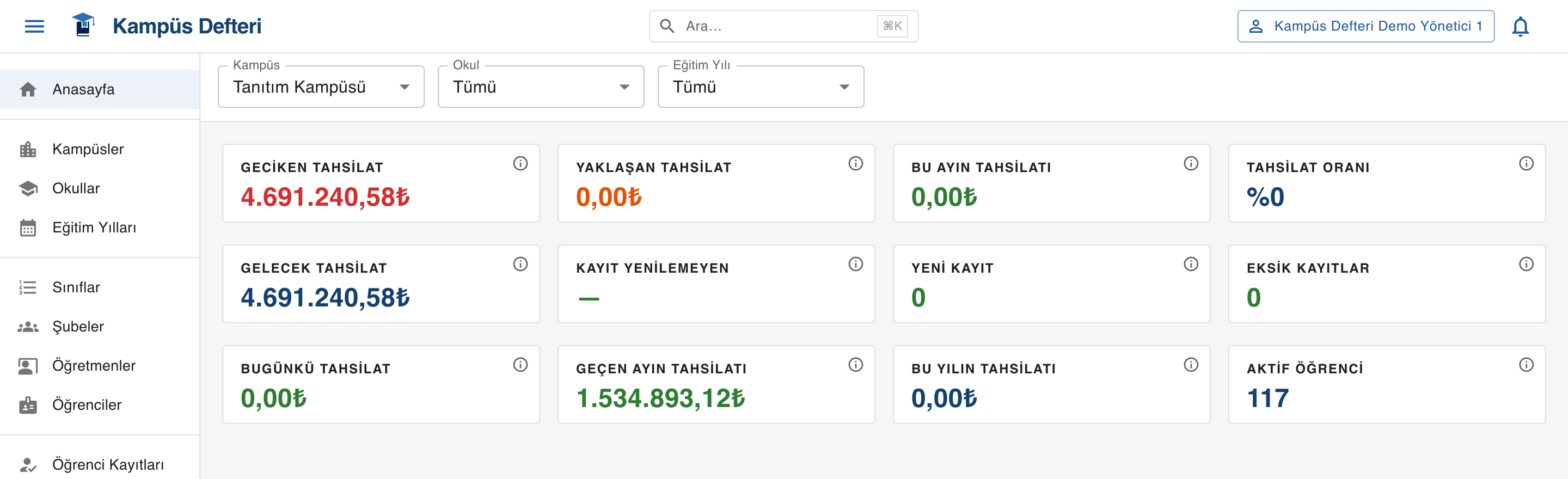This screenshot has width=1568, height=479.
Task: Click the Öğrenci Kayıtları icon
Action: 28,465
